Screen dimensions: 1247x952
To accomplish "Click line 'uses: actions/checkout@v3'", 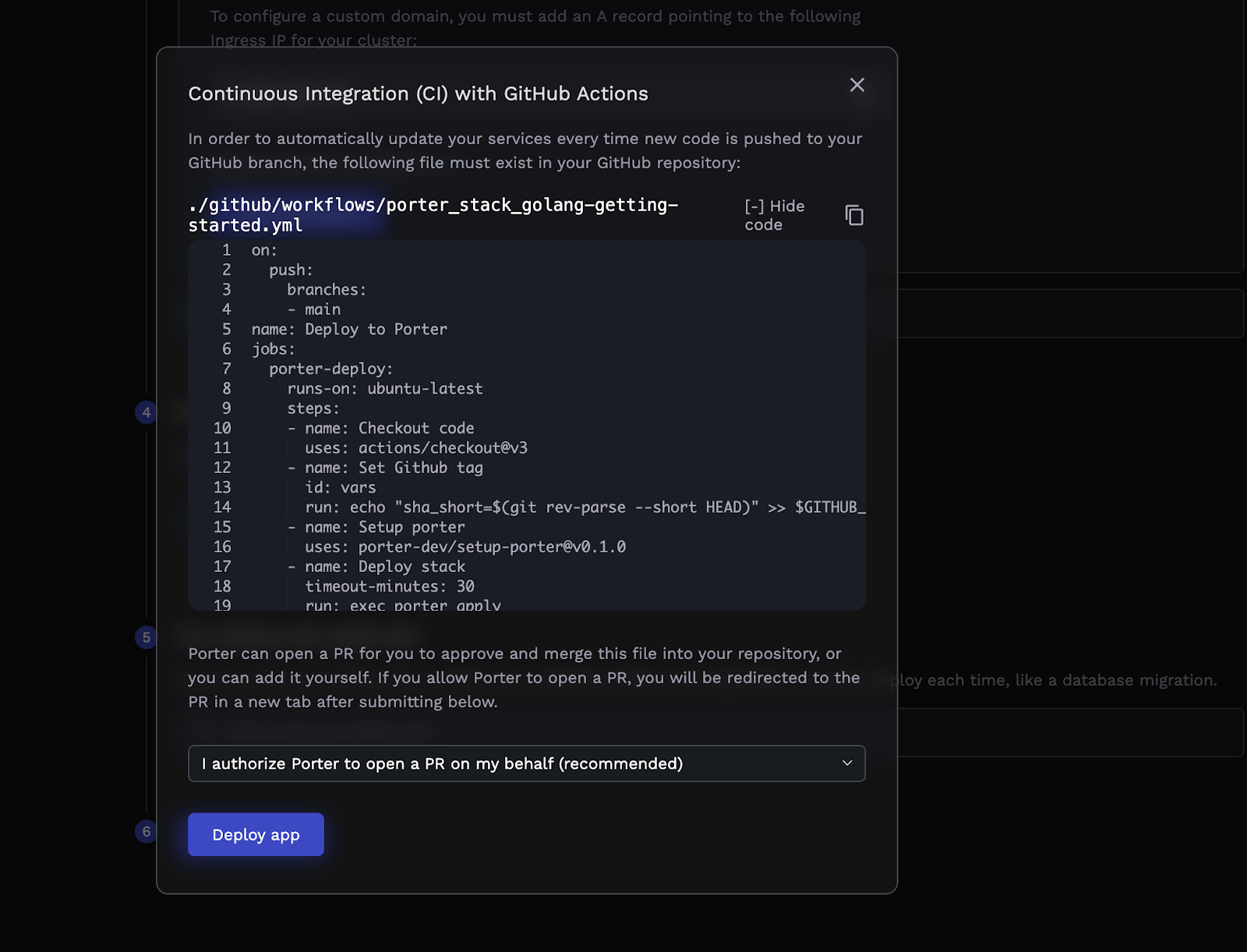I will pos(416,448).
